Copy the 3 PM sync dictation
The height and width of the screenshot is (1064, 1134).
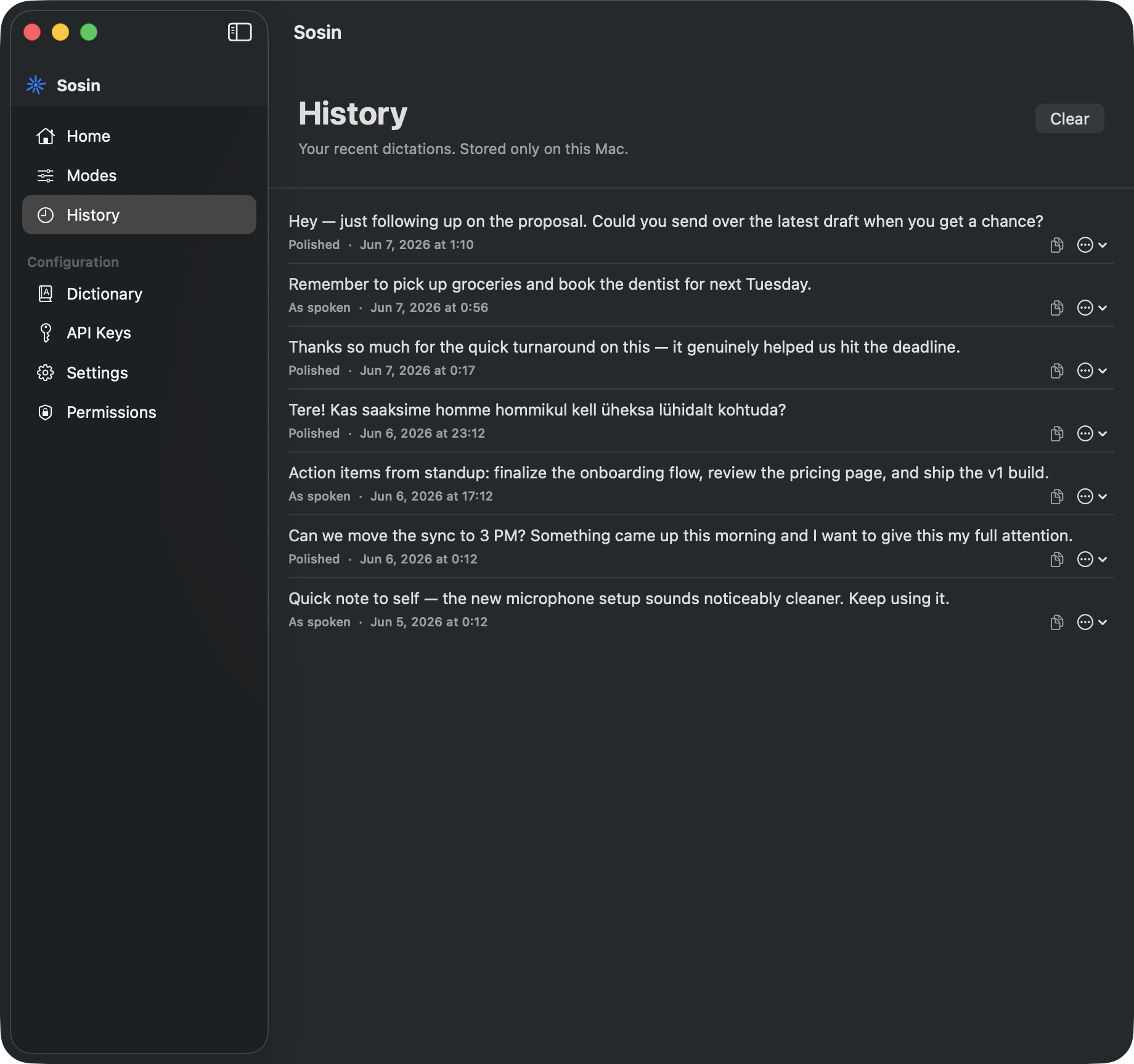[x=1057, y=560]
